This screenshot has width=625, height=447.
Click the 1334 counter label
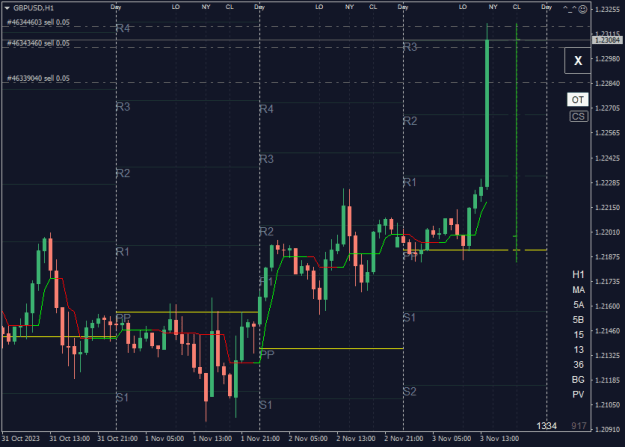[x=546, y=426]
